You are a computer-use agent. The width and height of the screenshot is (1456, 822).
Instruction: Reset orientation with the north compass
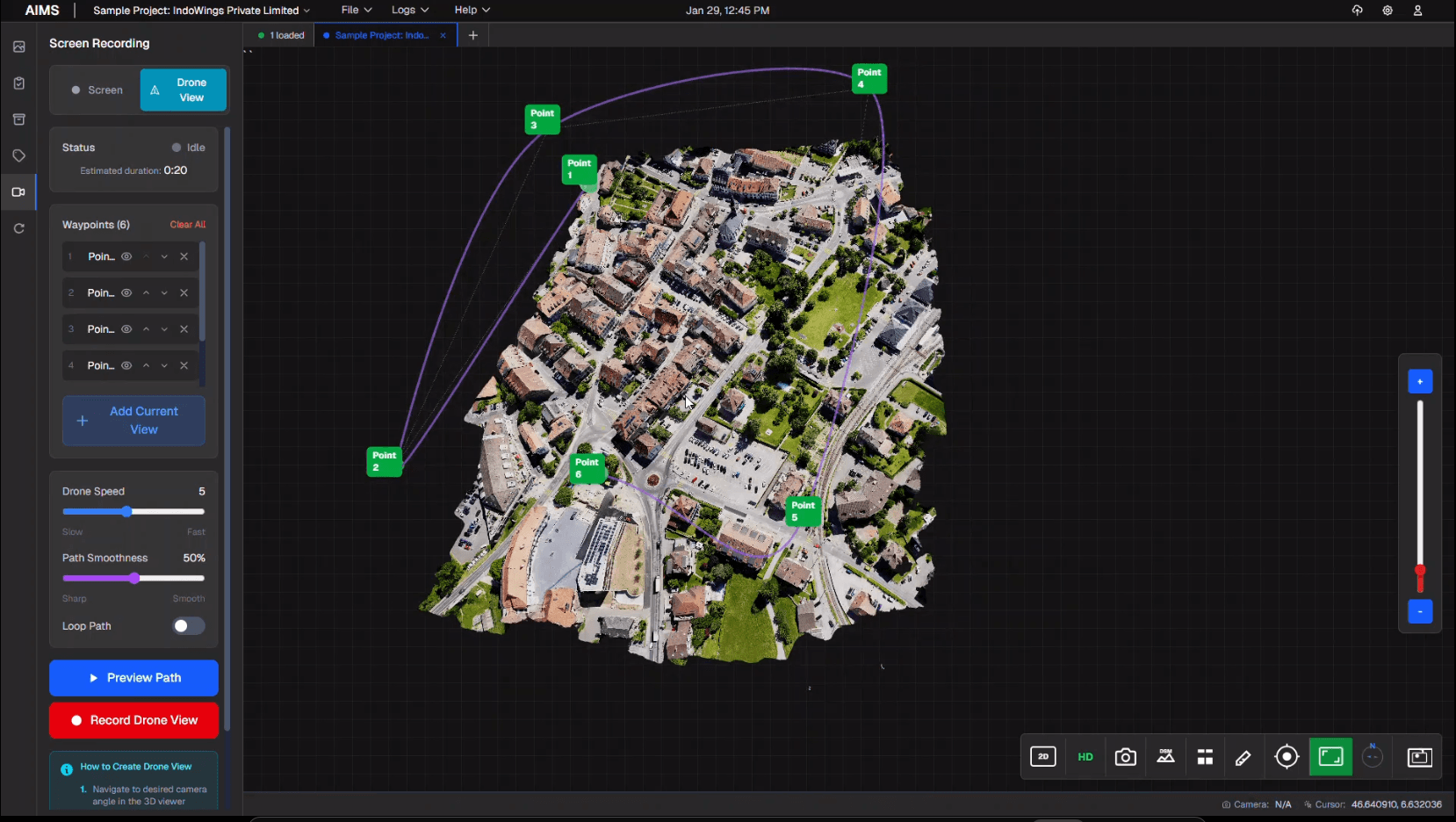[1373, 756]
